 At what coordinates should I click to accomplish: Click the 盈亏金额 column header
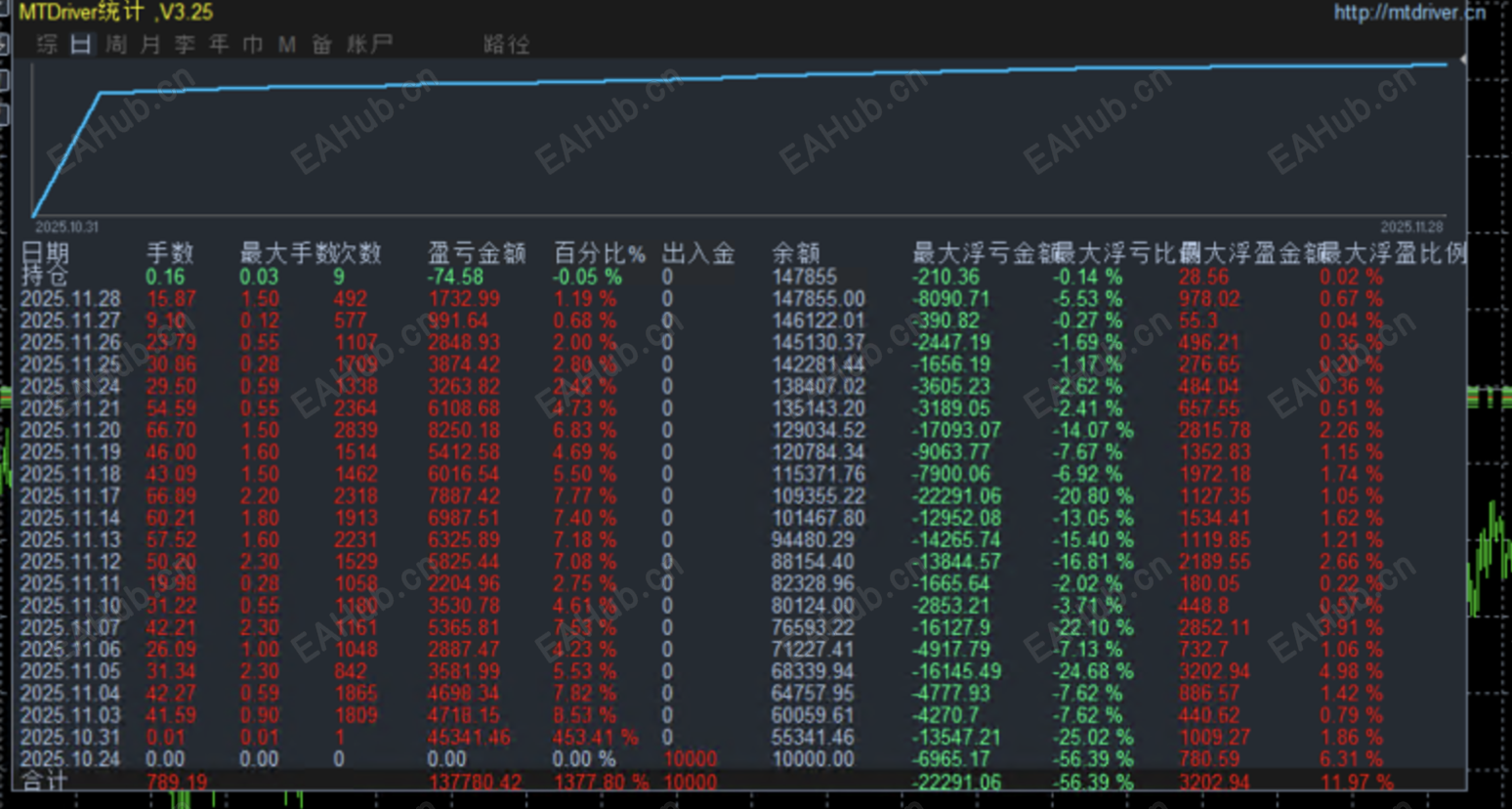point(477,253)
